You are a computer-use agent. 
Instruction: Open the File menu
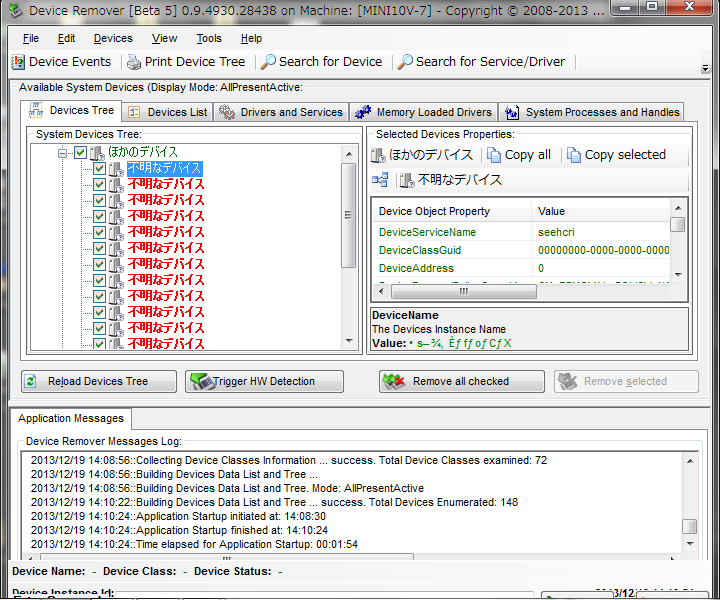pyautogui.click(x=31, y=39)
